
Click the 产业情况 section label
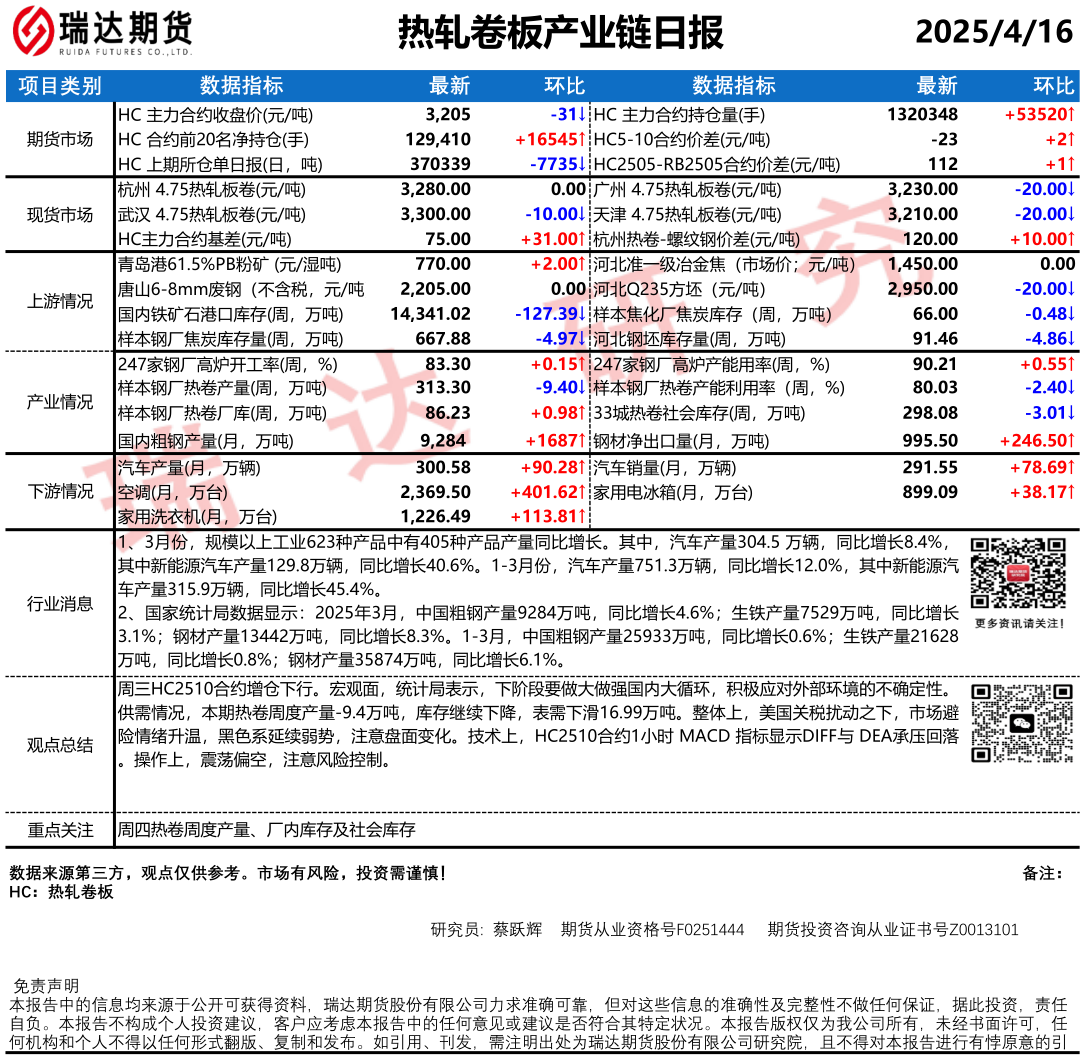coord(60,402)
